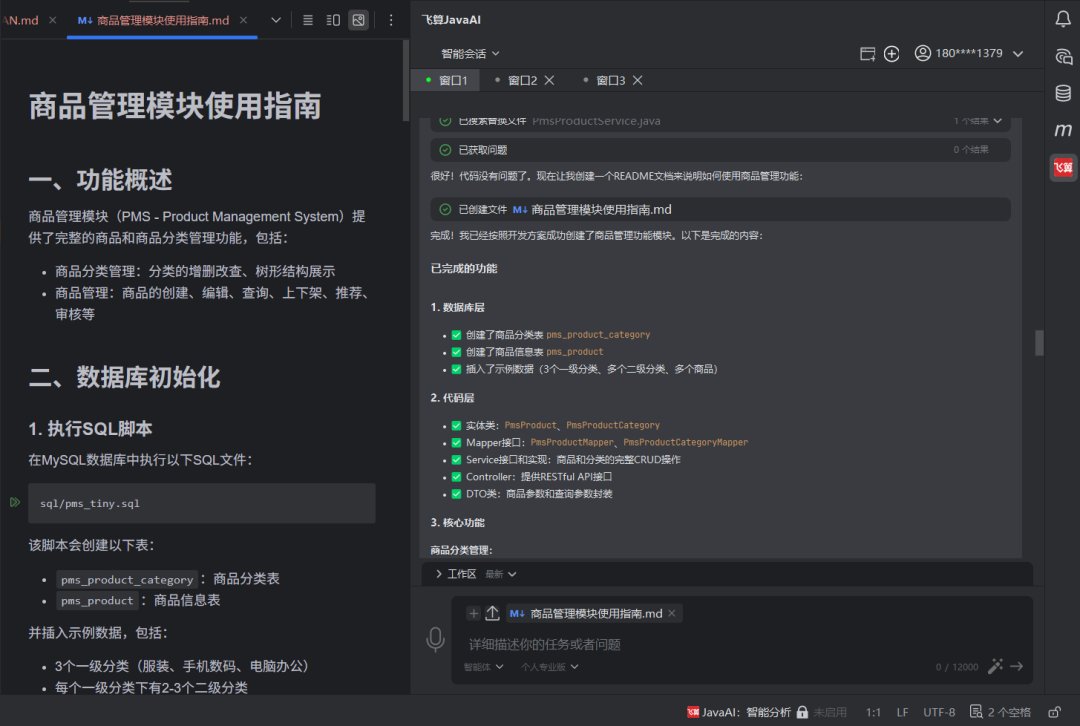The height and width of the screenshot is (726, 1080).
Task: Click the microphone voice input icon
Action: tap(435, 639)
